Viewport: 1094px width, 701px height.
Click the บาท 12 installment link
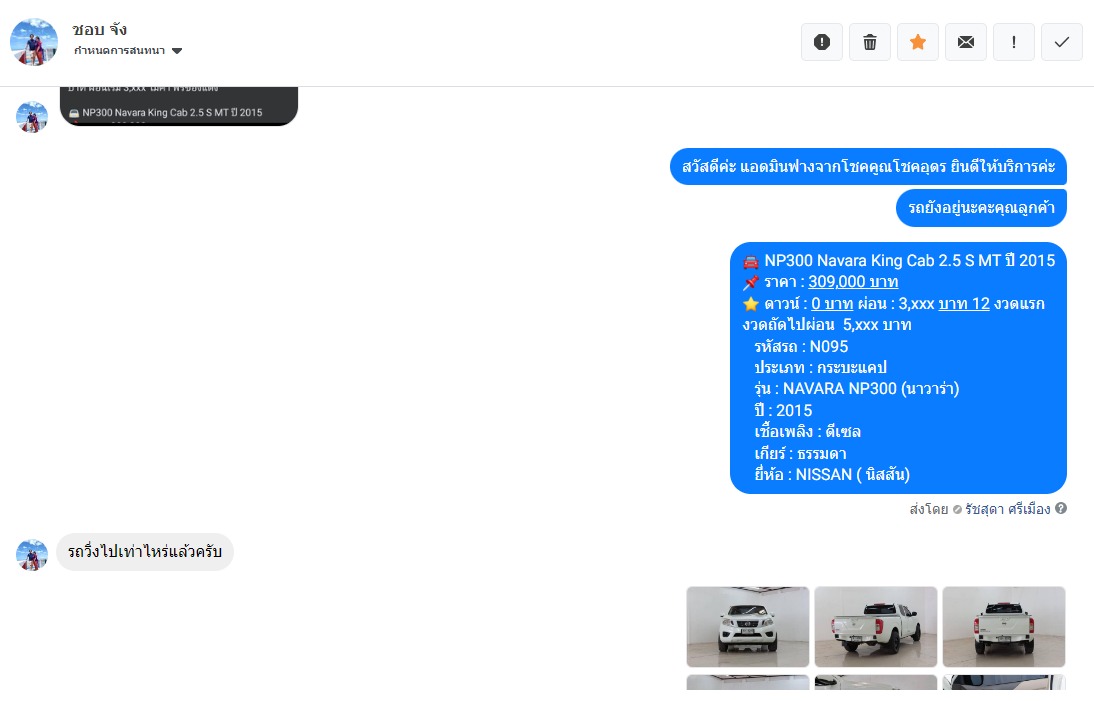(964, 303)
